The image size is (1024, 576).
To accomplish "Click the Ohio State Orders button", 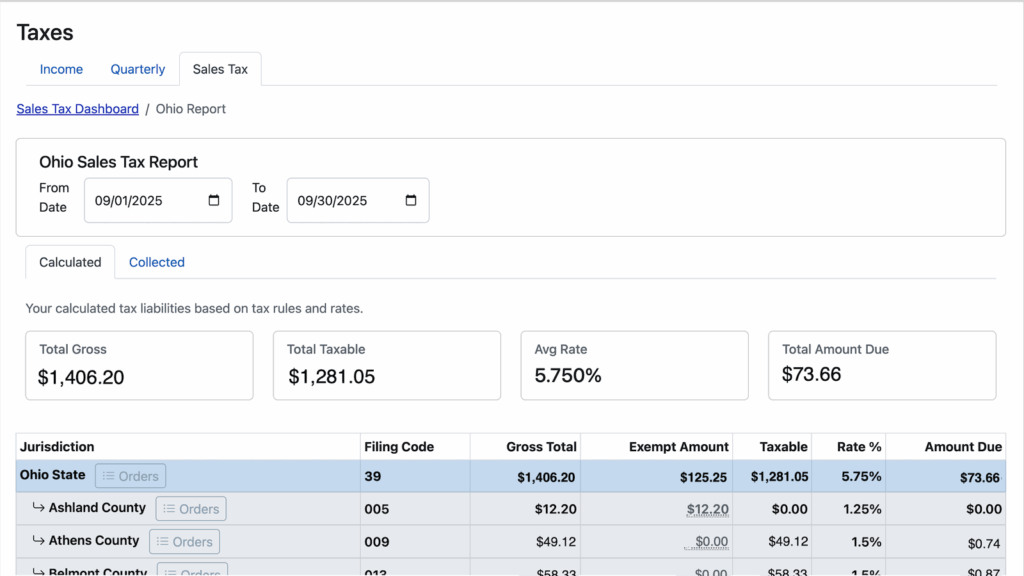I will click(130, 476).
